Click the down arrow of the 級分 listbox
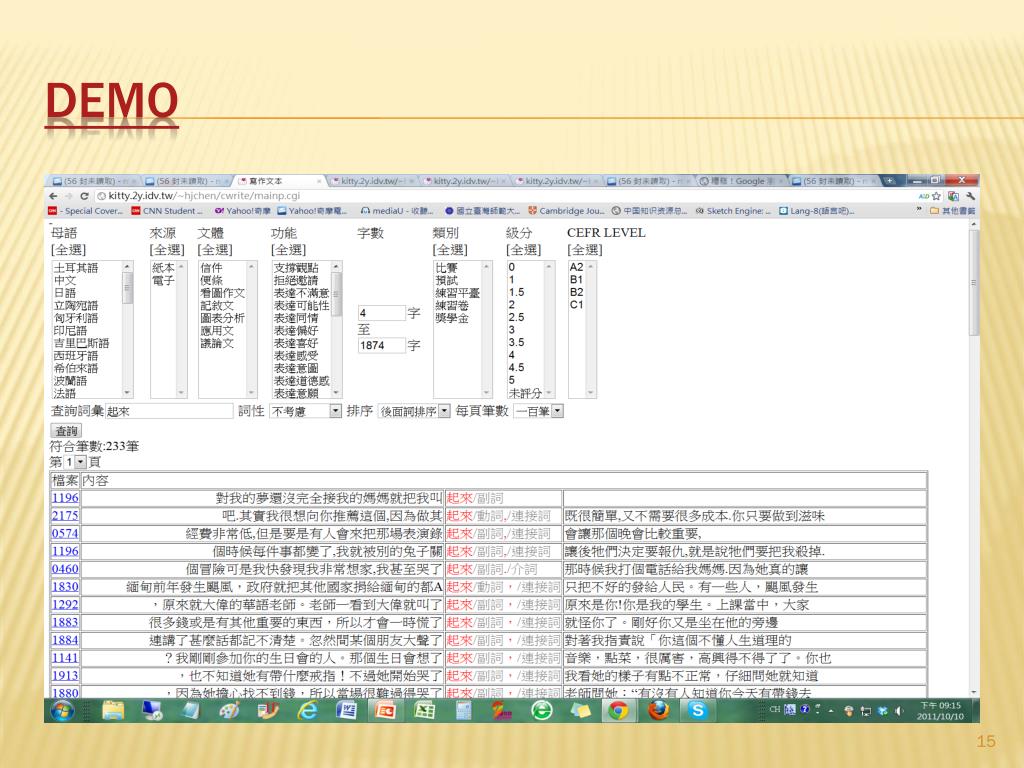 [549, 393]
